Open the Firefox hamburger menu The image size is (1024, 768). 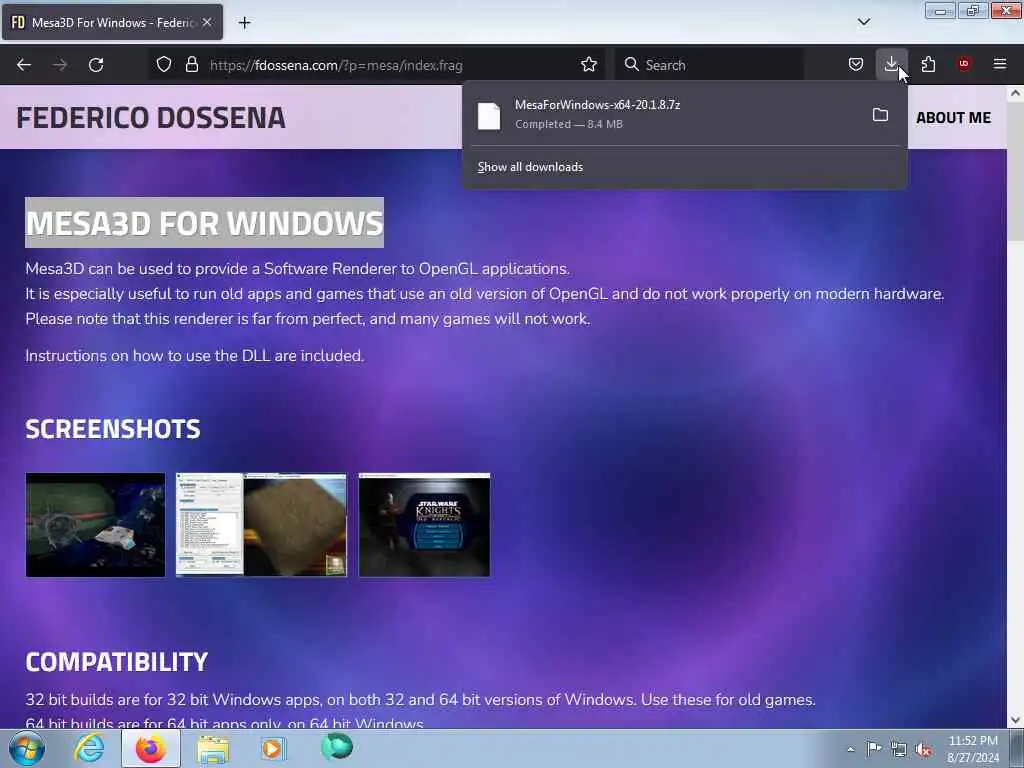(1000, 64)
